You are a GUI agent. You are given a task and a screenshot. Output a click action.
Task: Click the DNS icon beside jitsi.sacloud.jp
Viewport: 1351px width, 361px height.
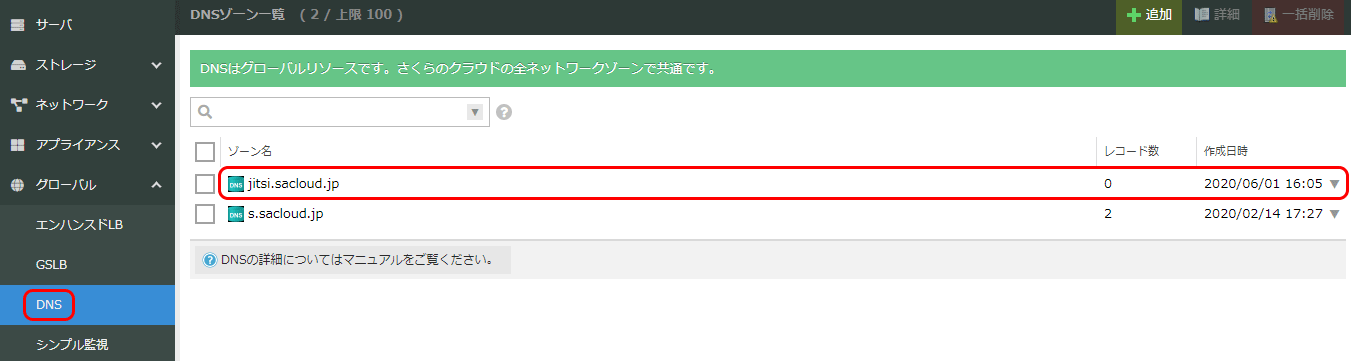(236, 184)
